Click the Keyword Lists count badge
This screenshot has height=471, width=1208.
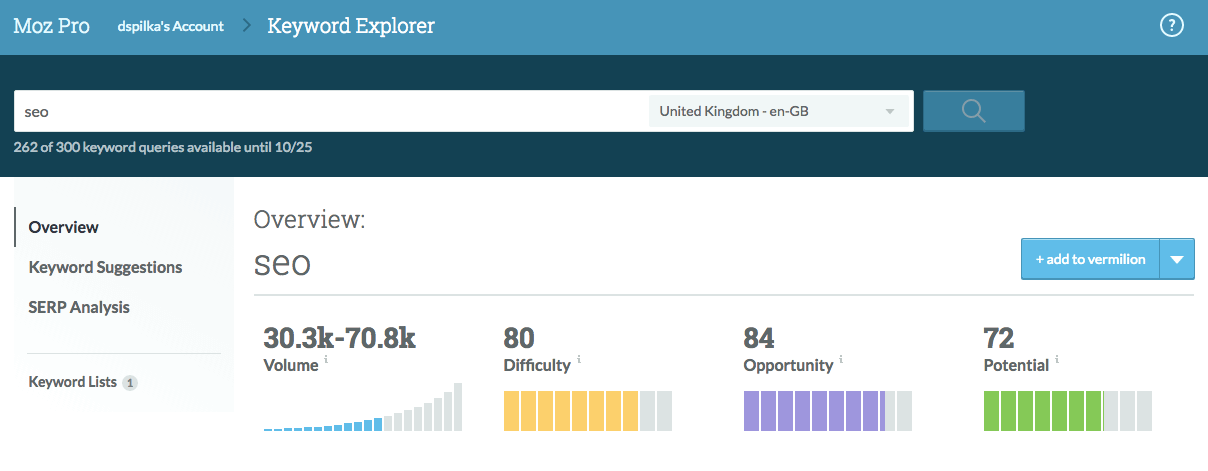(x=129, y=382)
